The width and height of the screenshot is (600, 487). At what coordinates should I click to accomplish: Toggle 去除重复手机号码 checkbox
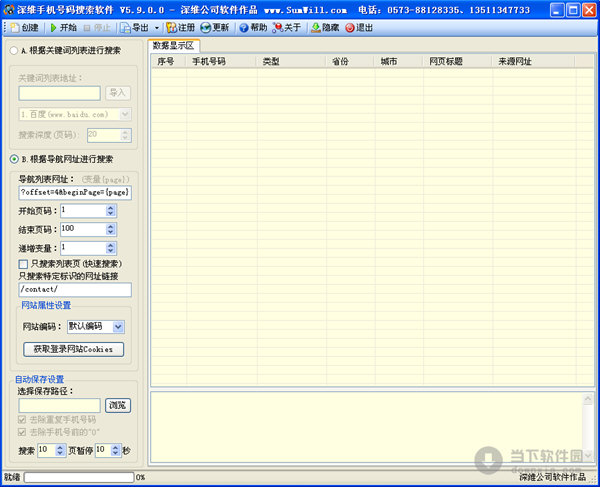click(x=22, y=420)
